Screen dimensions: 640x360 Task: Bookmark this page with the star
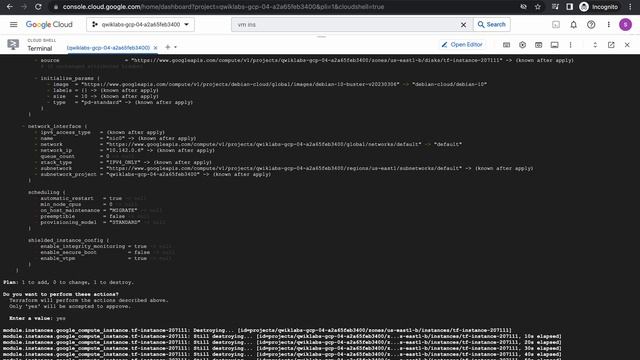coord(538,7)
